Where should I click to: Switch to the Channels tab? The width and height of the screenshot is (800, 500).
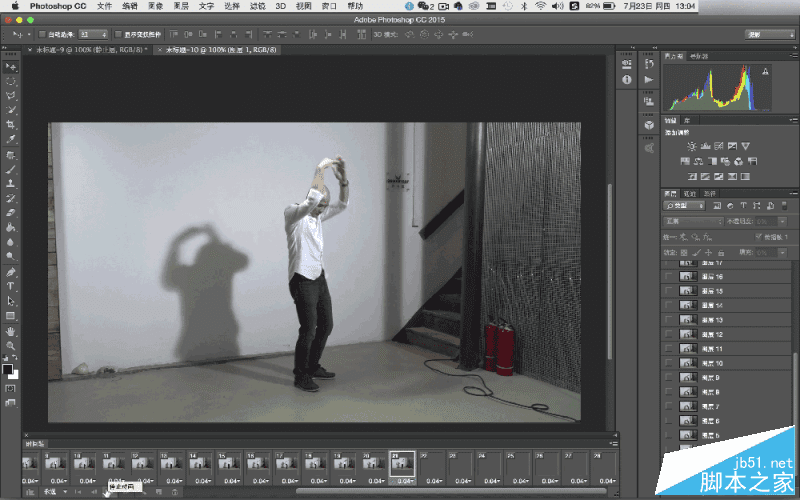689,194
